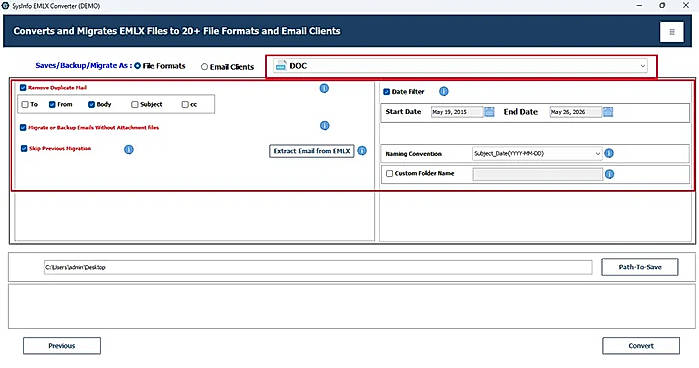Click the Convert button

coord(641,346)
